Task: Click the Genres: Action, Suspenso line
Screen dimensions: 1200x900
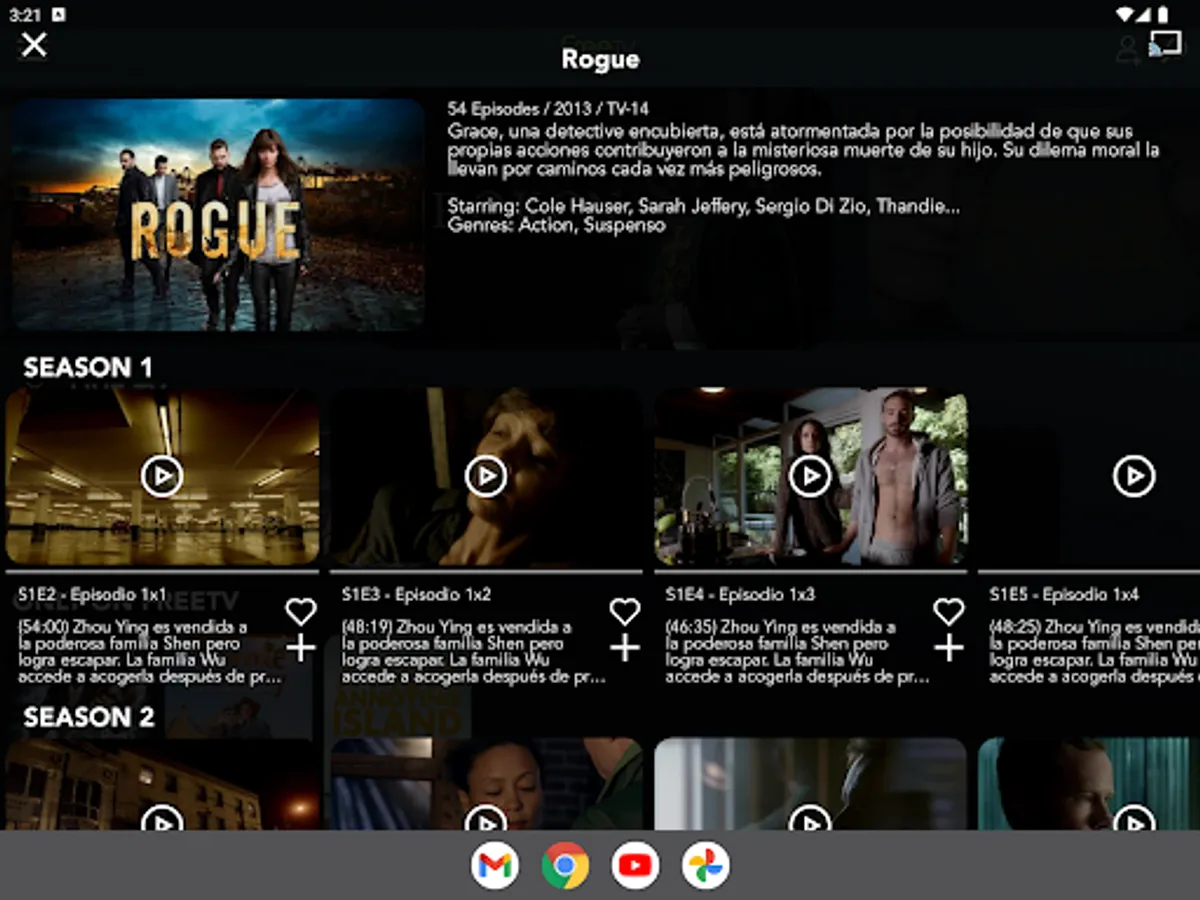Action: [556, 225]
